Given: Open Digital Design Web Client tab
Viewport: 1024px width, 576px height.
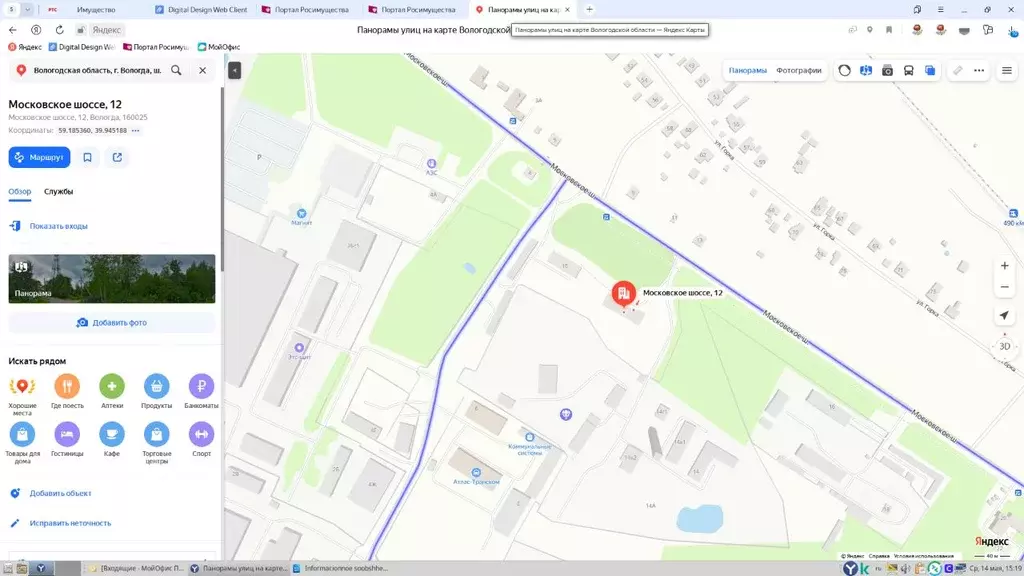Looking at the screenshot, I should pos(201,10).
